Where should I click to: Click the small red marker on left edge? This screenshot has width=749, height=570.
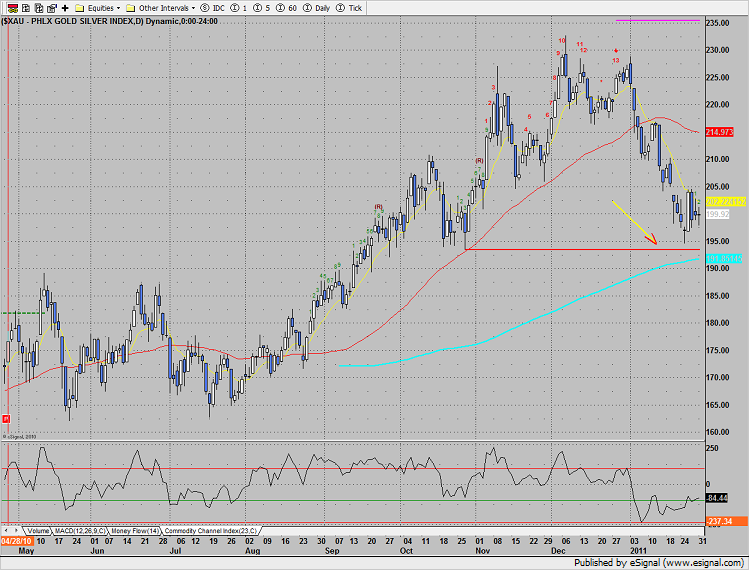tap(6, 418)
